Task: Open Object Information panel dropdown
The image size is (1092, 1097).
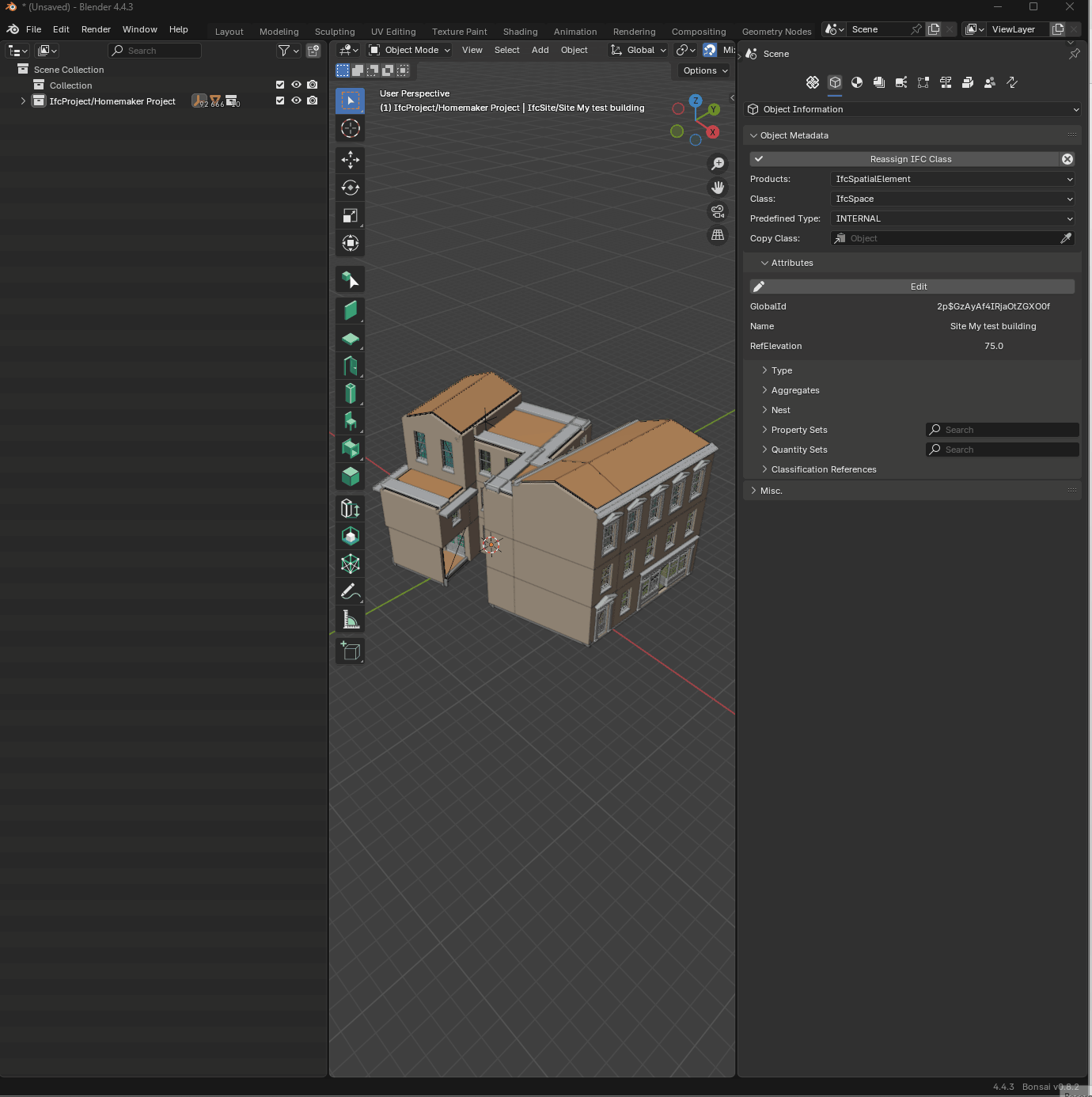Action: [913, 109]
